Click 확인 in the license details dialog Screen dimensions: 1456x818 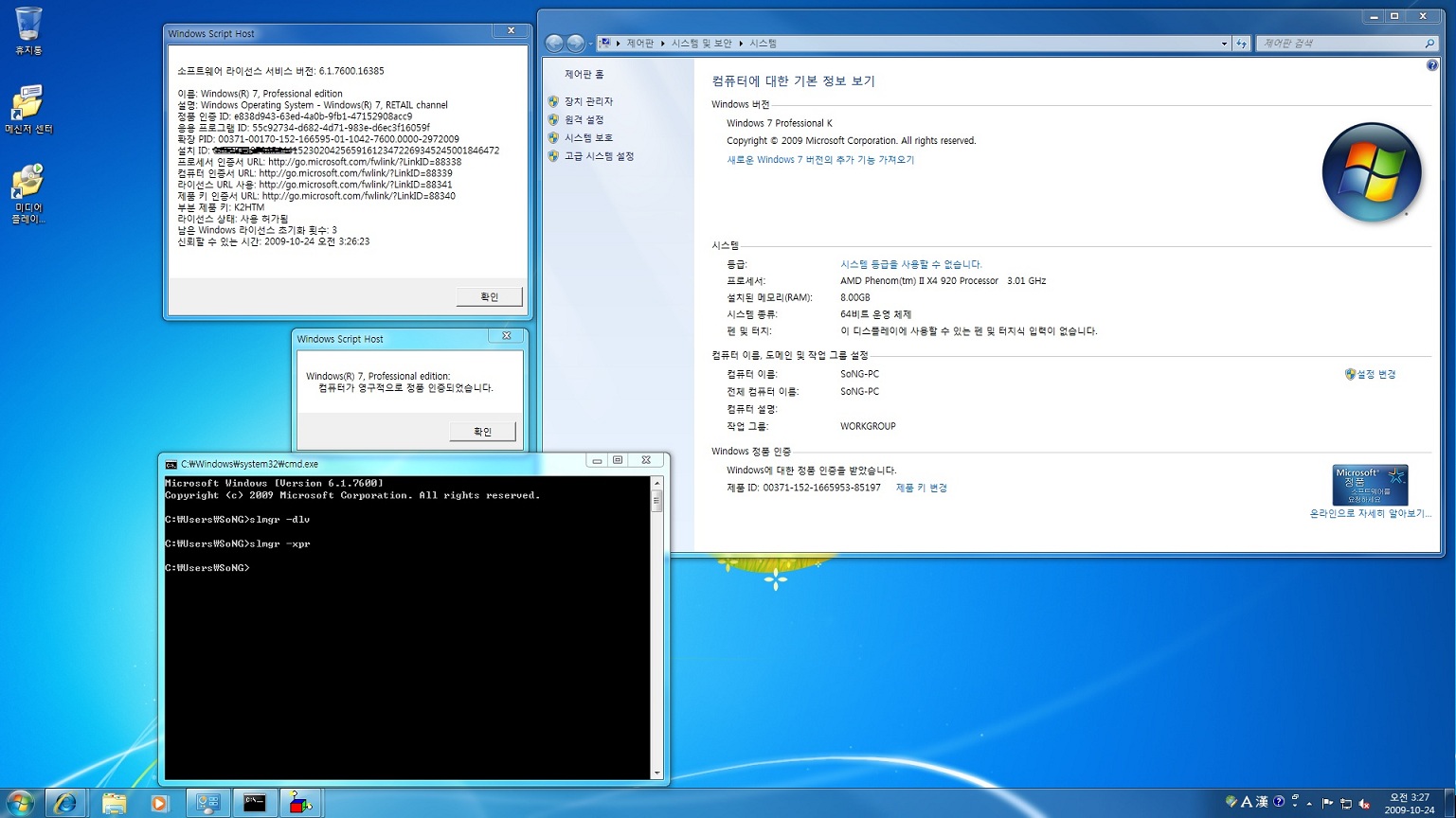(x=489, y=296)
